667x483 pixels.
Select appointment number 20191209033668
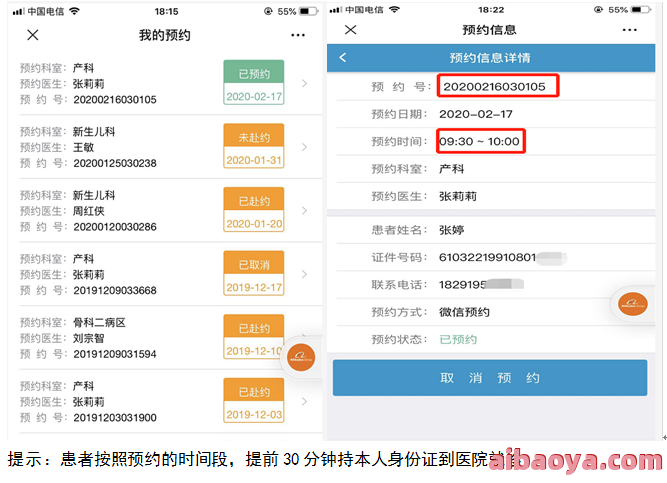(x=115, y=291)
